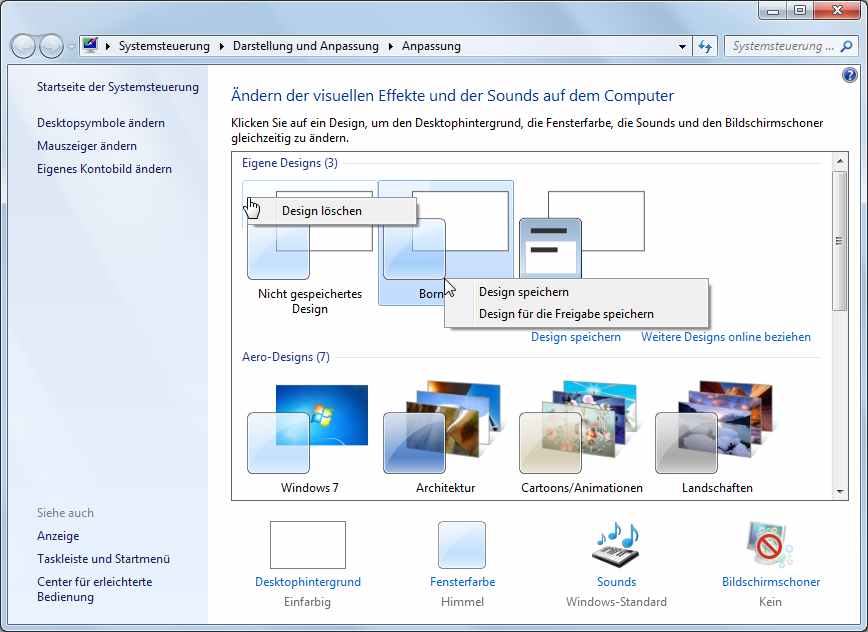868x632 pixels.
Task: Expand the Systemsteuerung breadcrumb menu
Action: click(x=165, y=45)
